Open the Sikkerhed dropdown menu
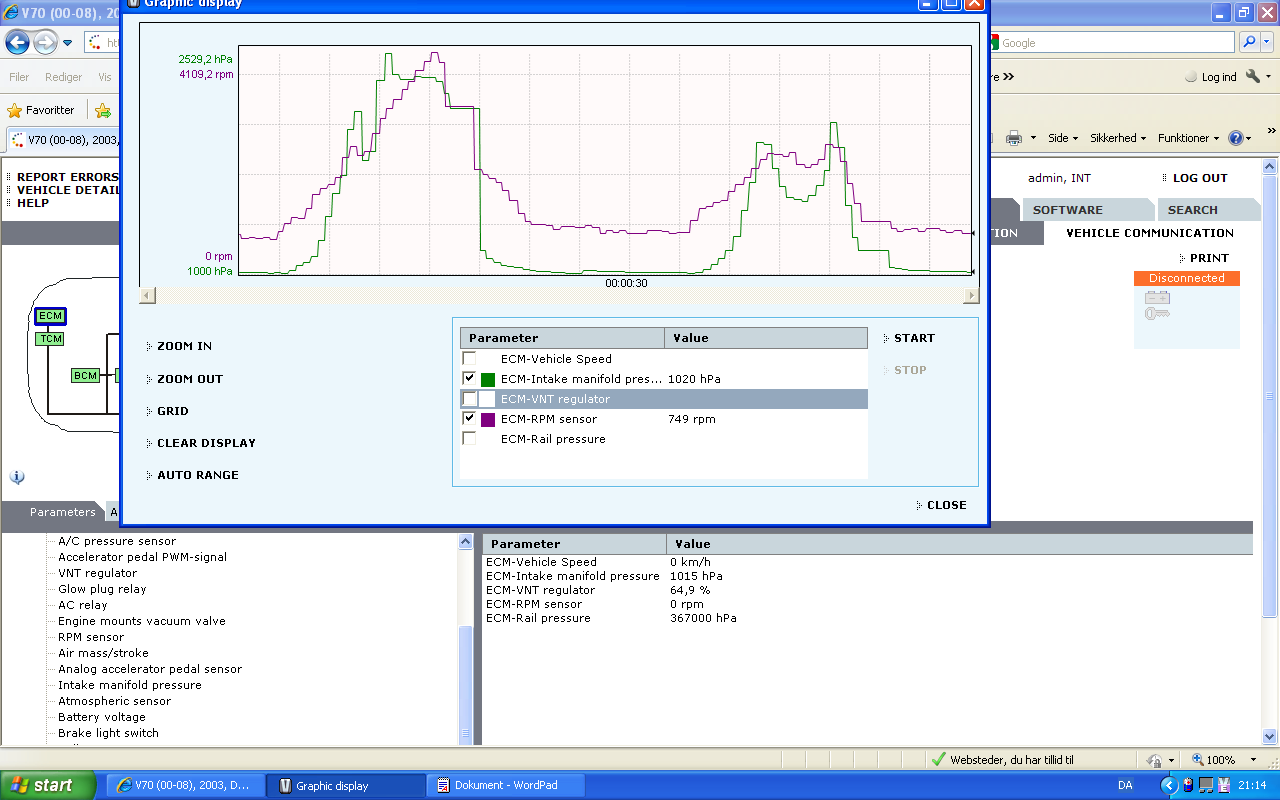 pos(1119,138)
